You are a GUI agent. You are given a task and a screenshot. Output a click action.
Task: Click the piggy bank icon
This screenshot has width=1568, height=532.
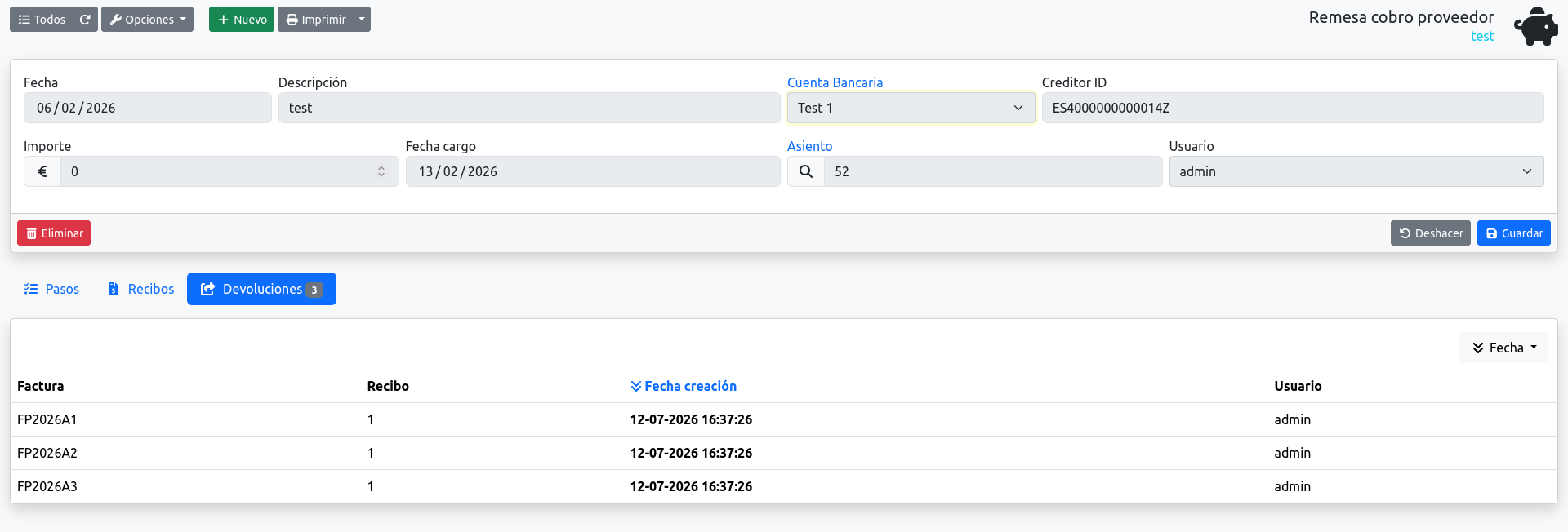point(1536,26)
